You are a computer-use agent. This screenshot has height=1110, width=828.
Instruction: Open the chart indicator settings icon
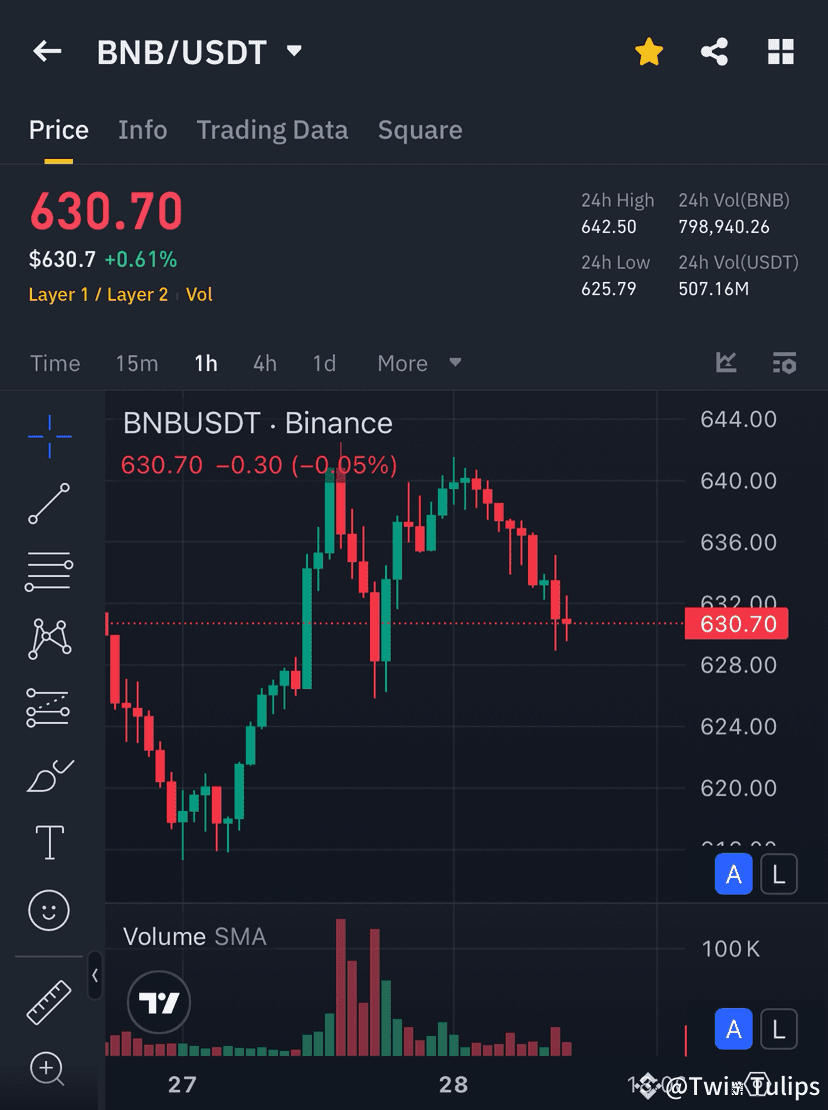(x=785, y=363)
